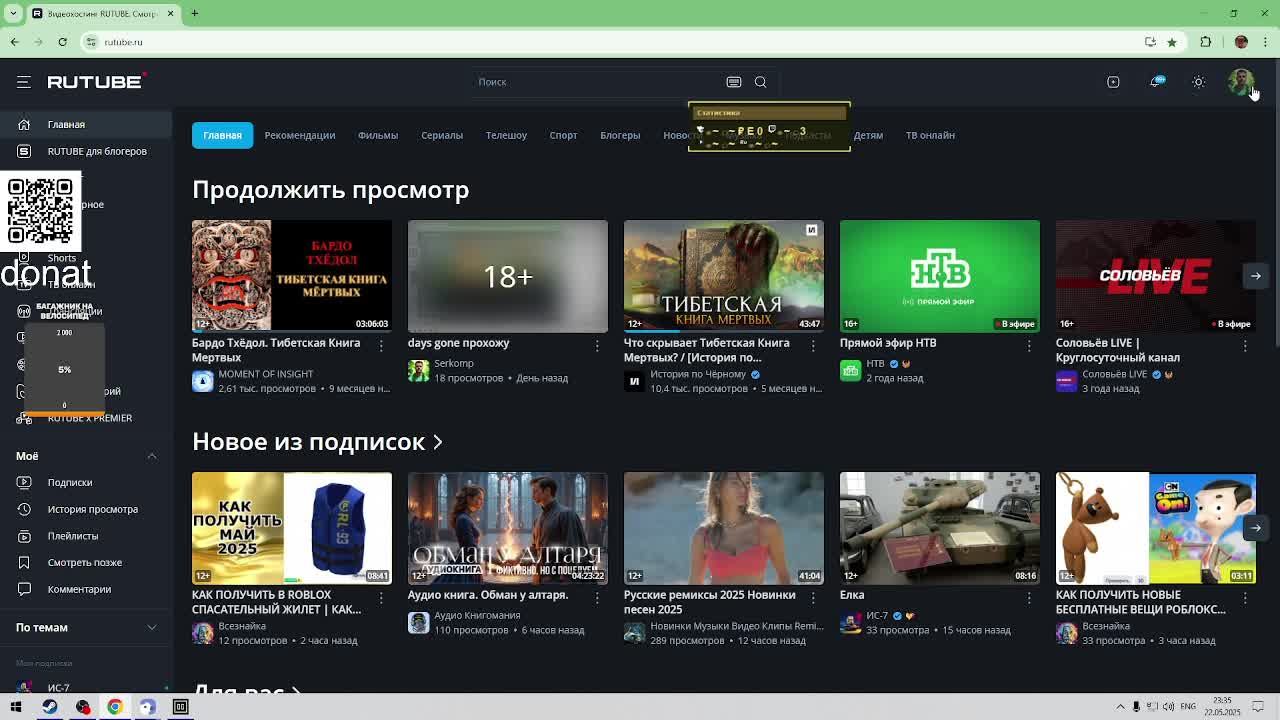Open the on-screen keyboard icon in search

pos(734,82)
